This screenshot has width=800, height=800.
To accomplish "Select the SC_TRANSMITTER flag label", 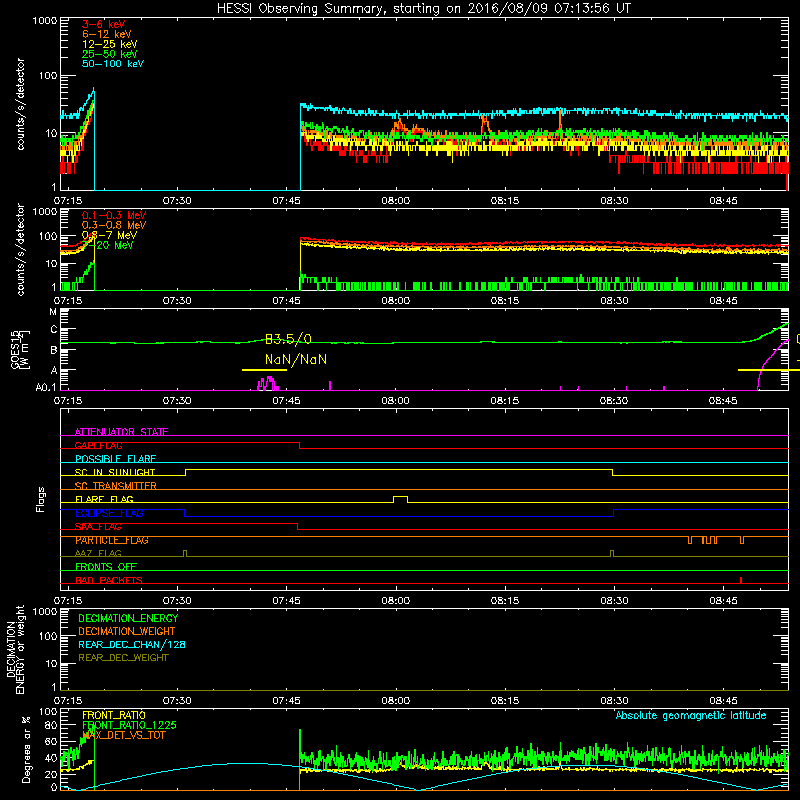I will coord(115,486).
